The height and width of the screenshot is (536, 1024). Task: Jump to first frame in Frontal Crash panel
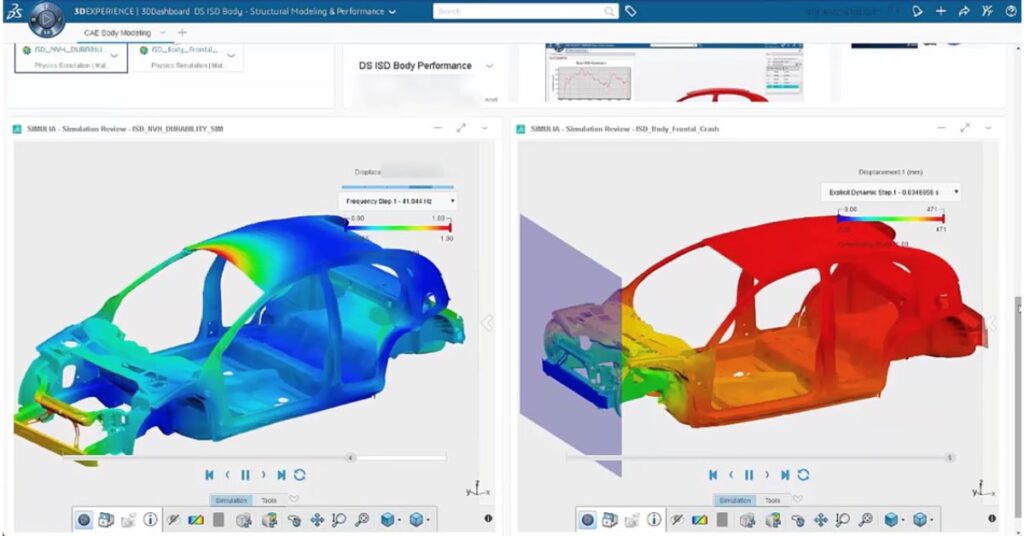(x=713, y=475)
